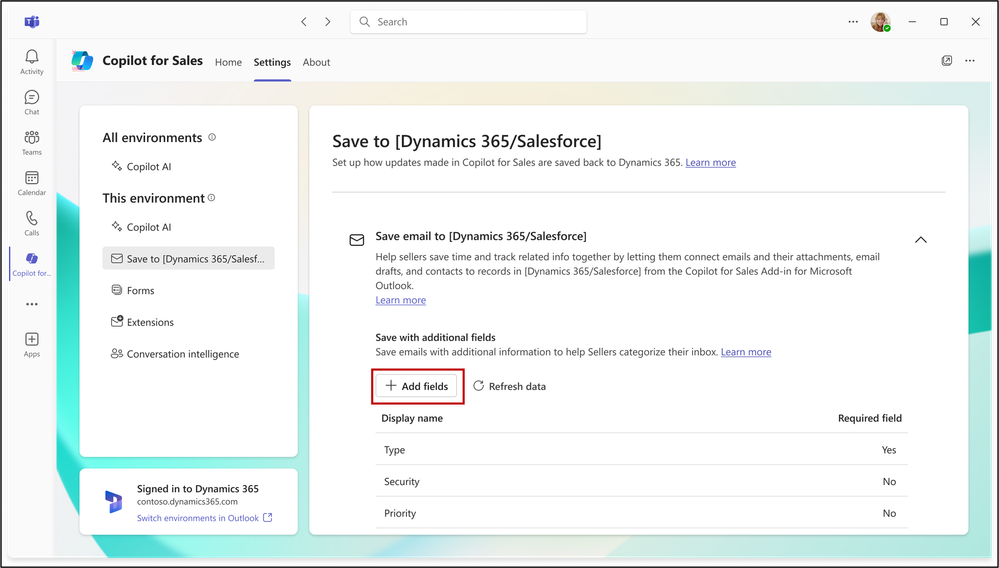Image resolution: width=999 pixels, height=568 pixels.
Task: Click the No value in Security row
Action: (889, 481)
